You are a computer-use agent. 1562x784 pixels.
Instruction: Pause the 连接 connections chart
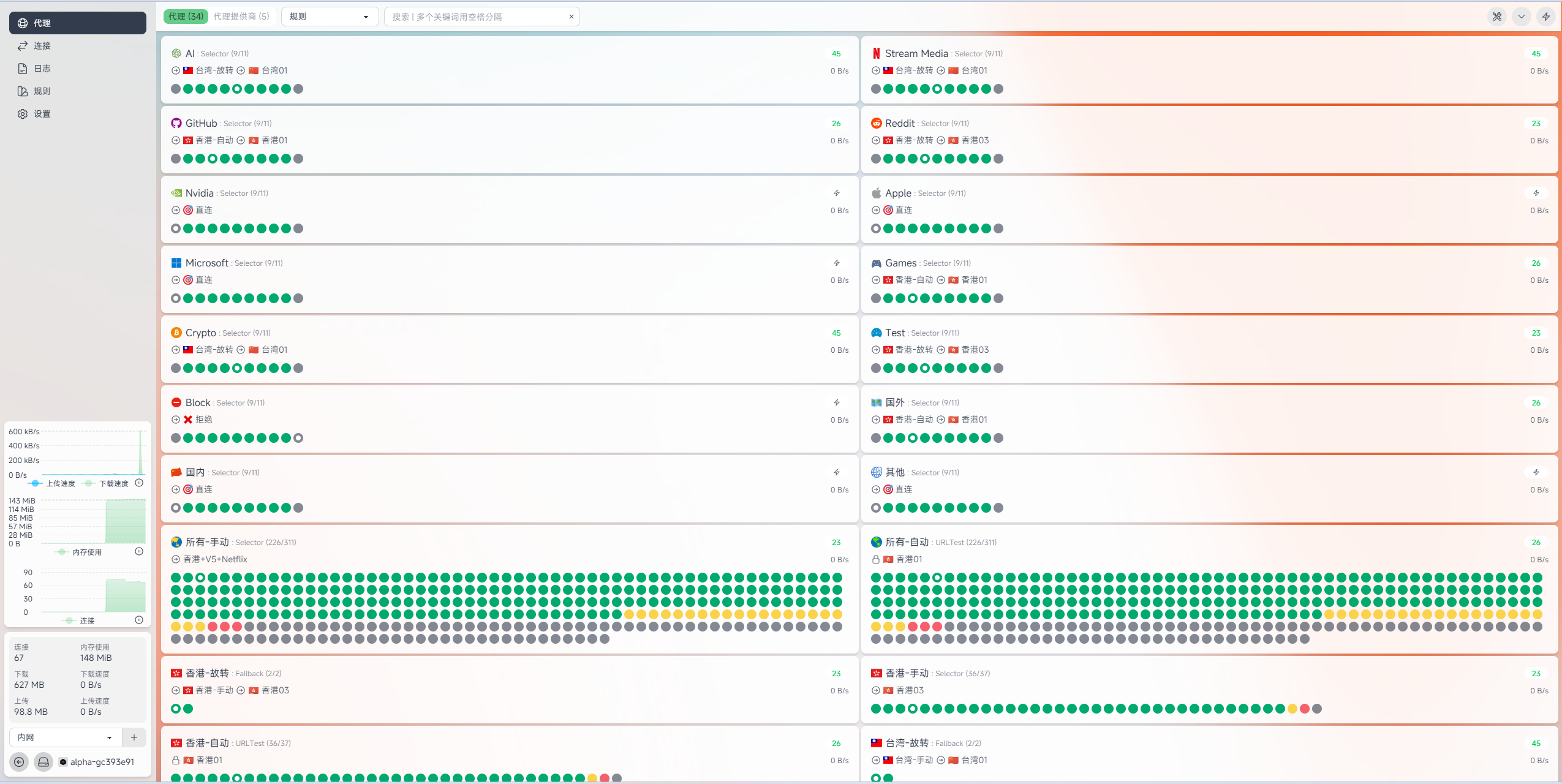pyautogui.click(x=139, y=620)
